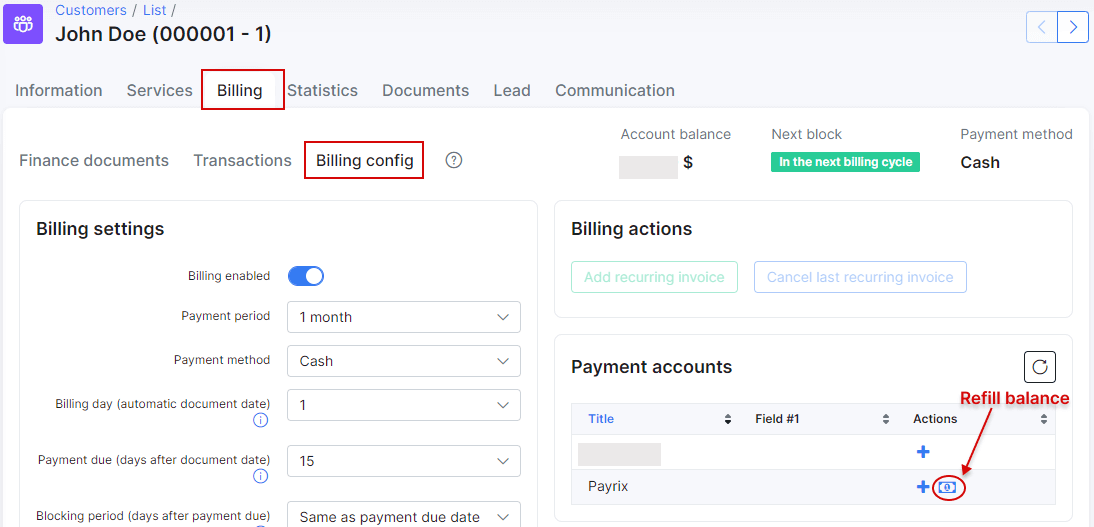1094x527 pixels.
Task: Click the Customers module icon
Action: pyautogui.click(x=23, y=23)
